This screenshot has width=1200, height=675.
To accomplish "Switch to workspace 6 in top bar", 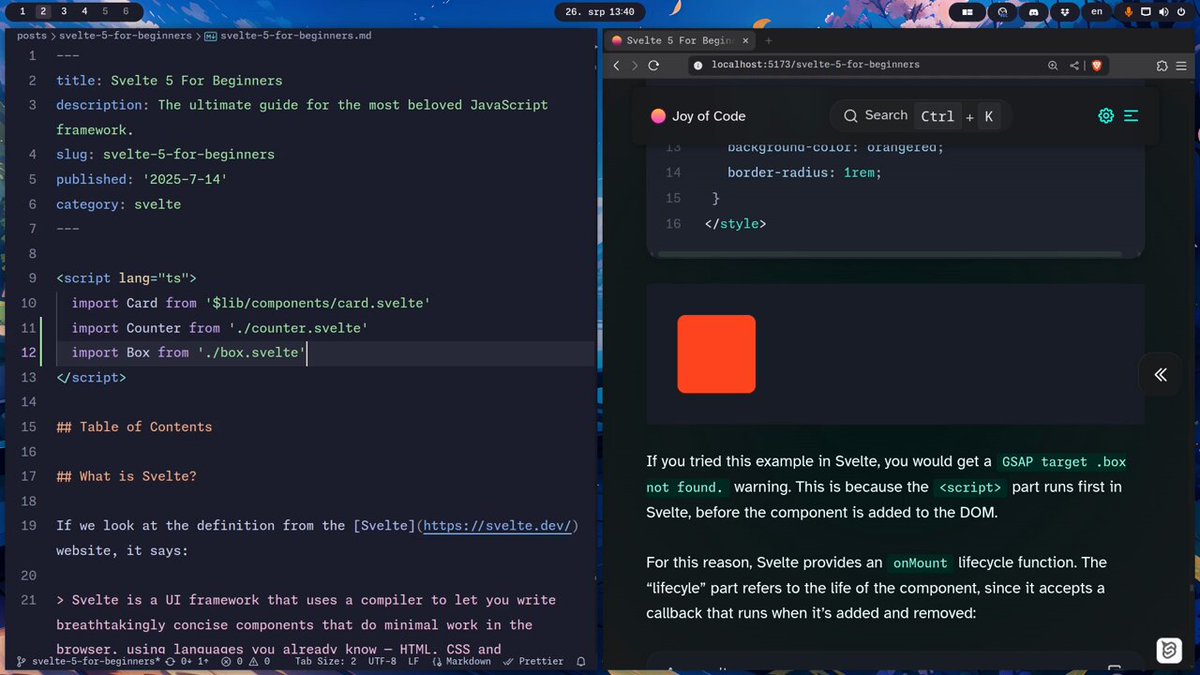I will (x=125, y=11).
